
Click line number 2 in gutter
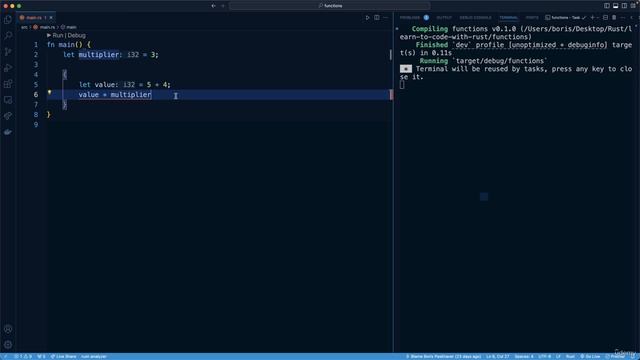(36, 55)
